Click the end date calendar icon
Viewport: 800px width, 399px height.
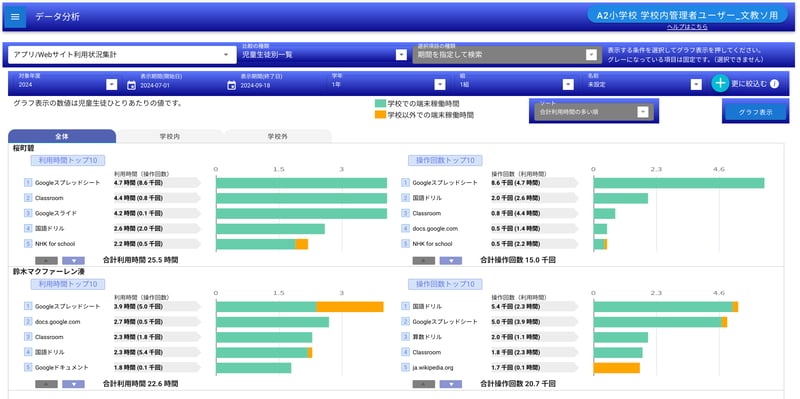click(232, 85)
